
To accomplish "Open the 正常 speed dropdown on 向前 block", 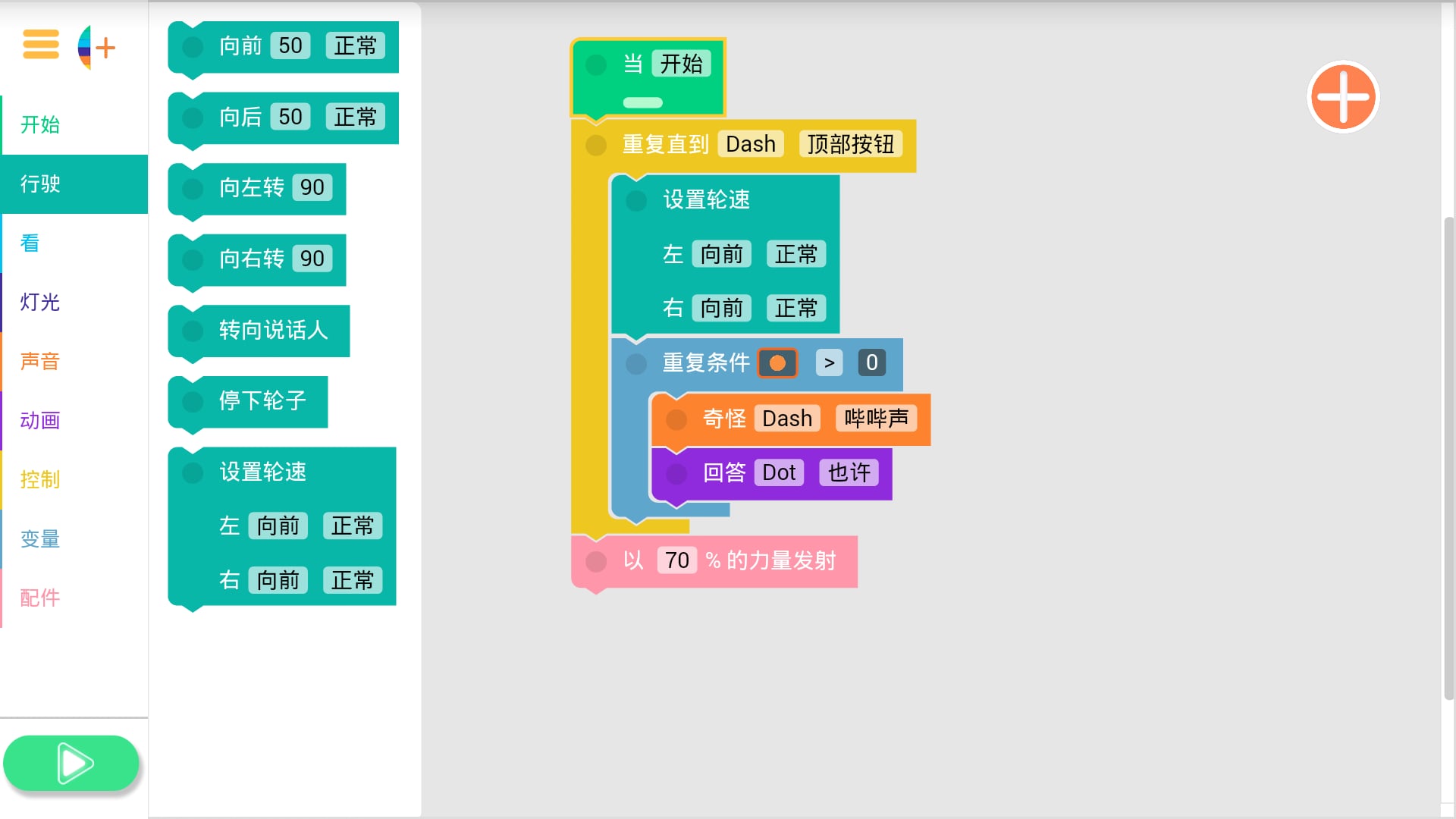I will pyautogui.click(x=355, y=45).
